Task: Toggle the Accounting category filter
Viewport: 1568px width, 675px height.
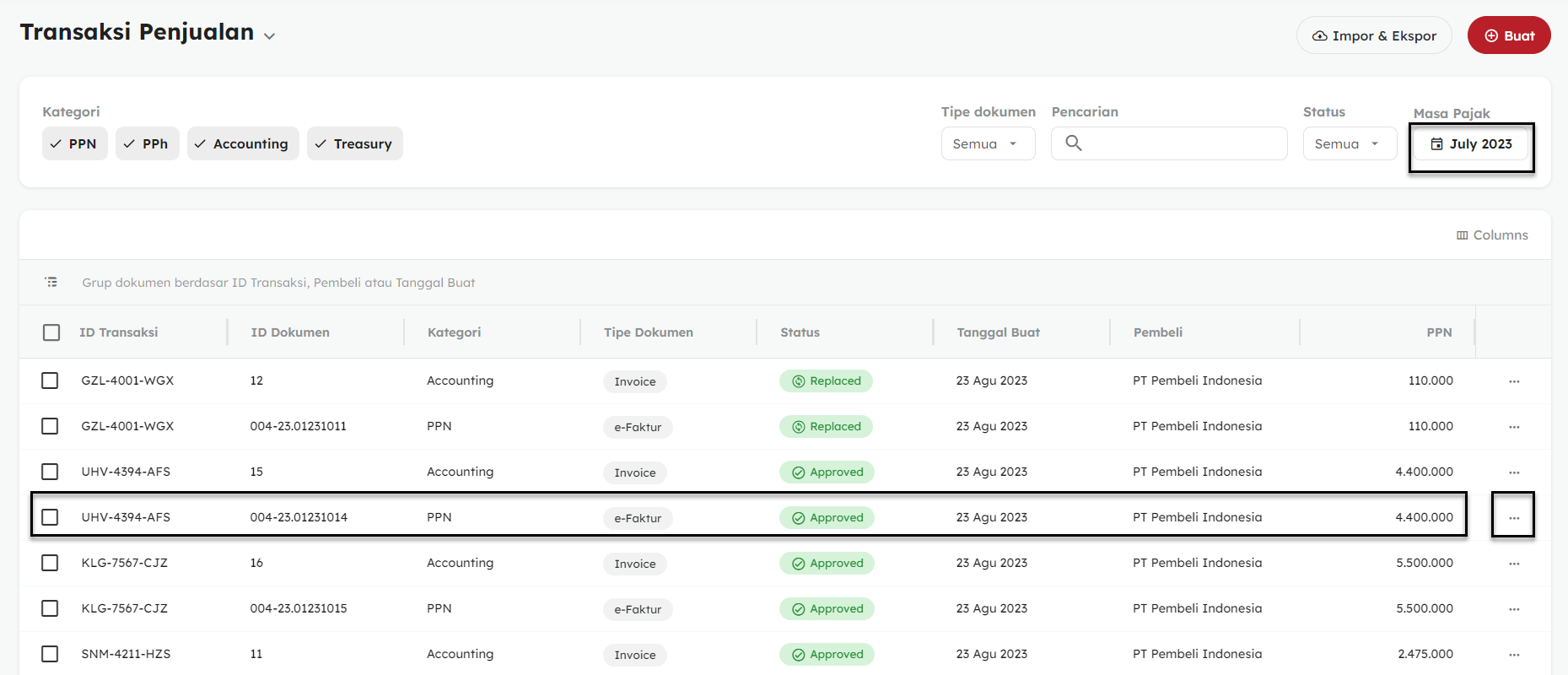Action: coord(243,144)
